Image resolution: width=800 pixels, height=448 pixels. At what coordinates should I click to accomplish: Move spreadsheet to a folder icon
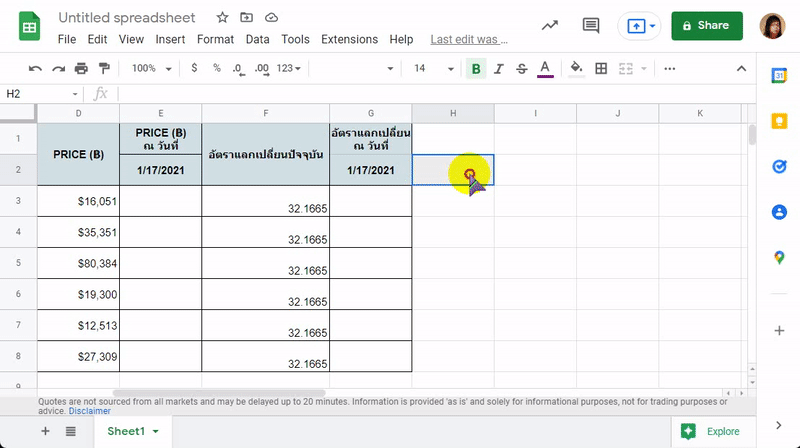point(246,17)
